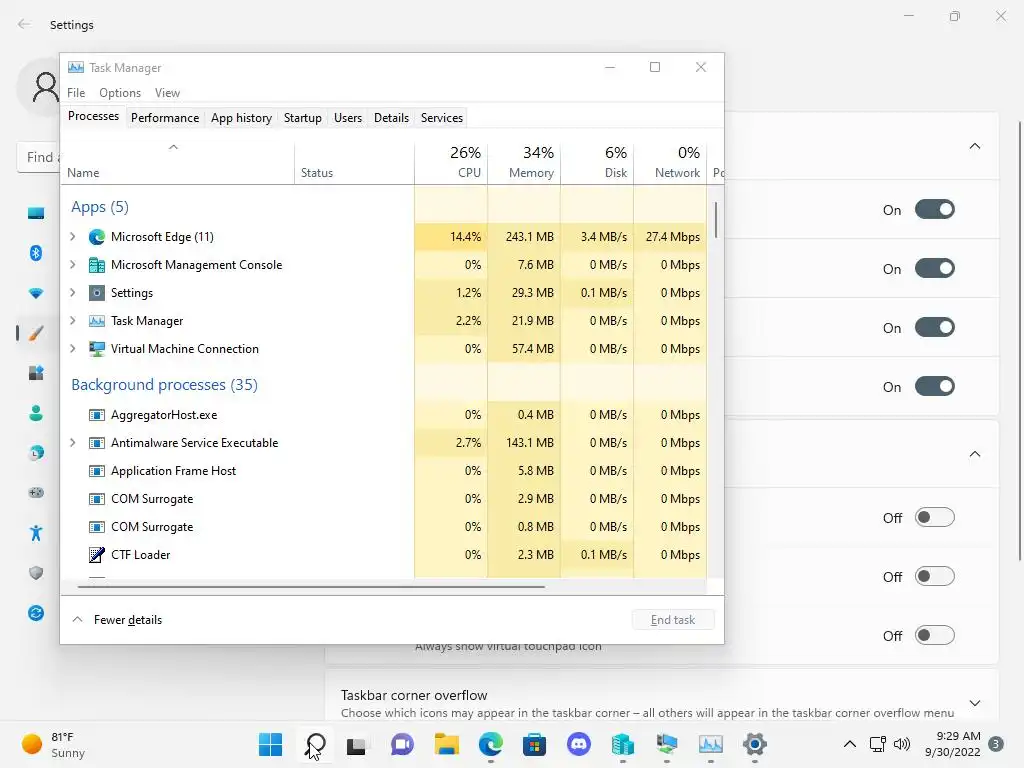The height and width of the screenshot is (768, 1024).
Task: Sort processes by the CPU column
Action: pos(451,163)
